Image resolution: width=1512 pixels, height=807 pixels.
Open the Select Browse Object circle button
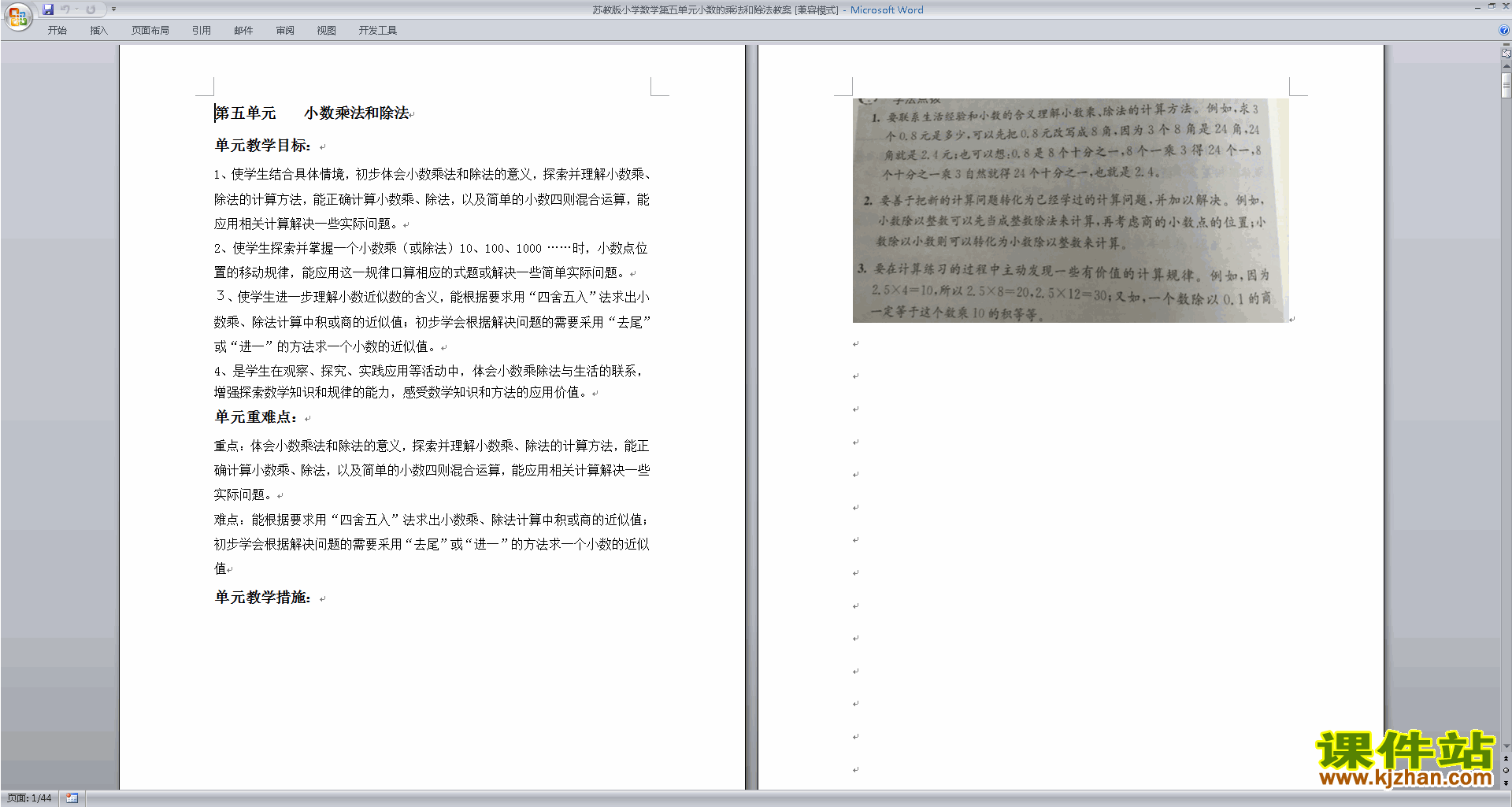click(x=1506, y=771)
